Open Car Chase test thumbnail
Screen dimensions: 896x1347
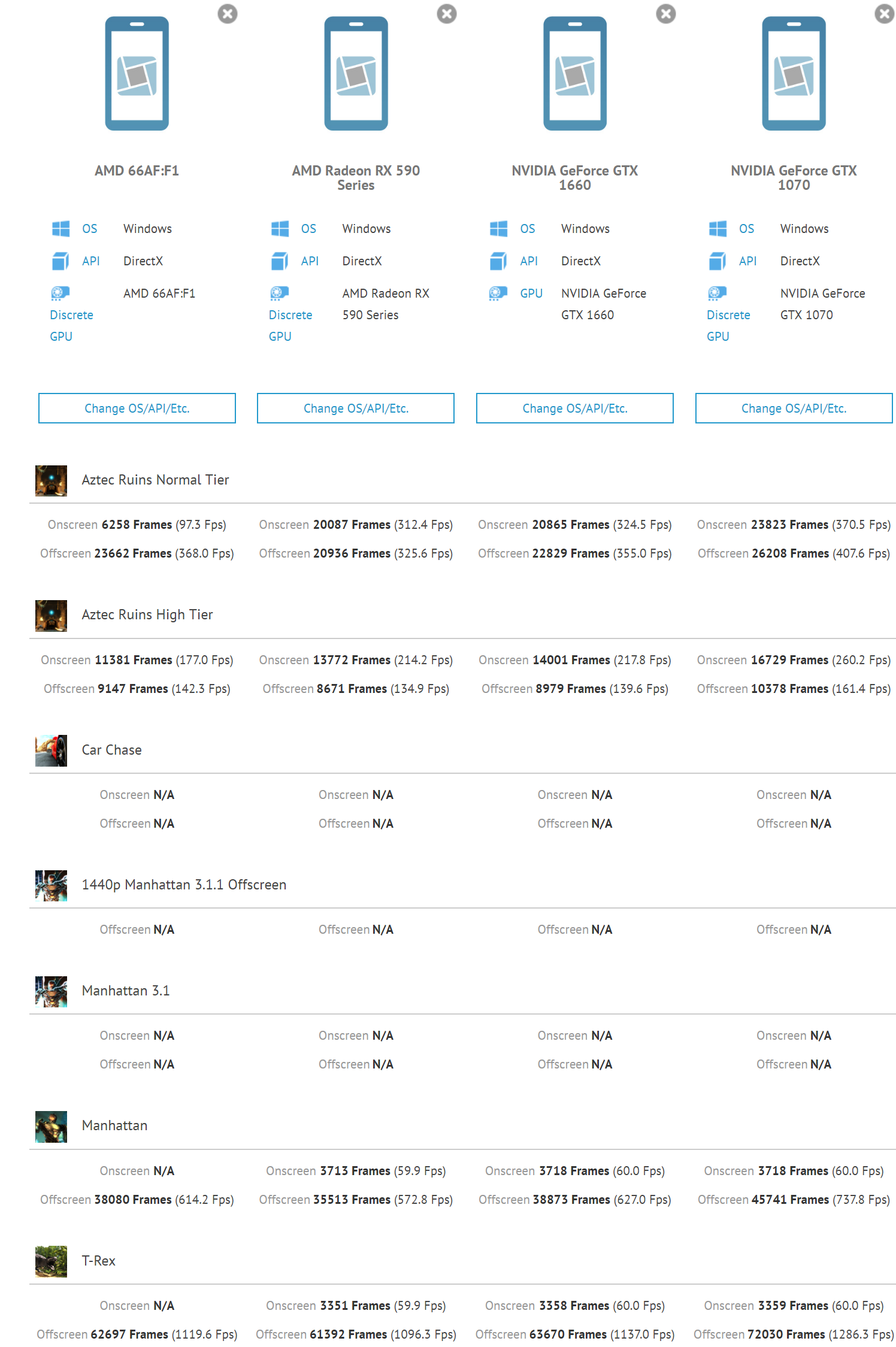point(51,751)
